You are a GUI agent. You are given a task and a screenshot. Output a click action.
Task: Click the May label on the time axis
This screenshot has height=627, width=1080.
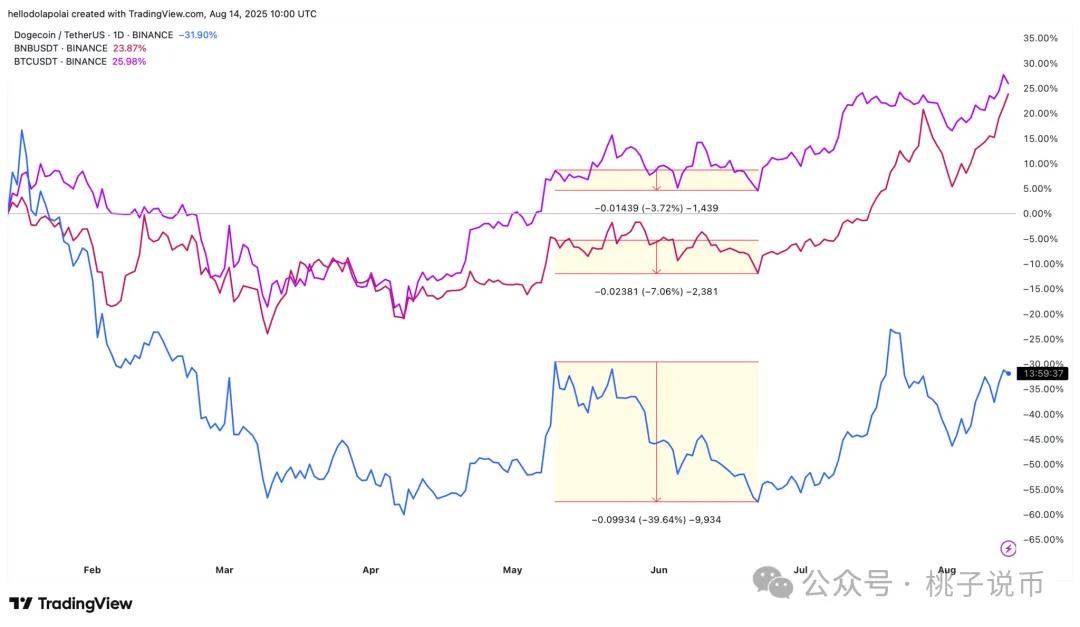[512, 570]
